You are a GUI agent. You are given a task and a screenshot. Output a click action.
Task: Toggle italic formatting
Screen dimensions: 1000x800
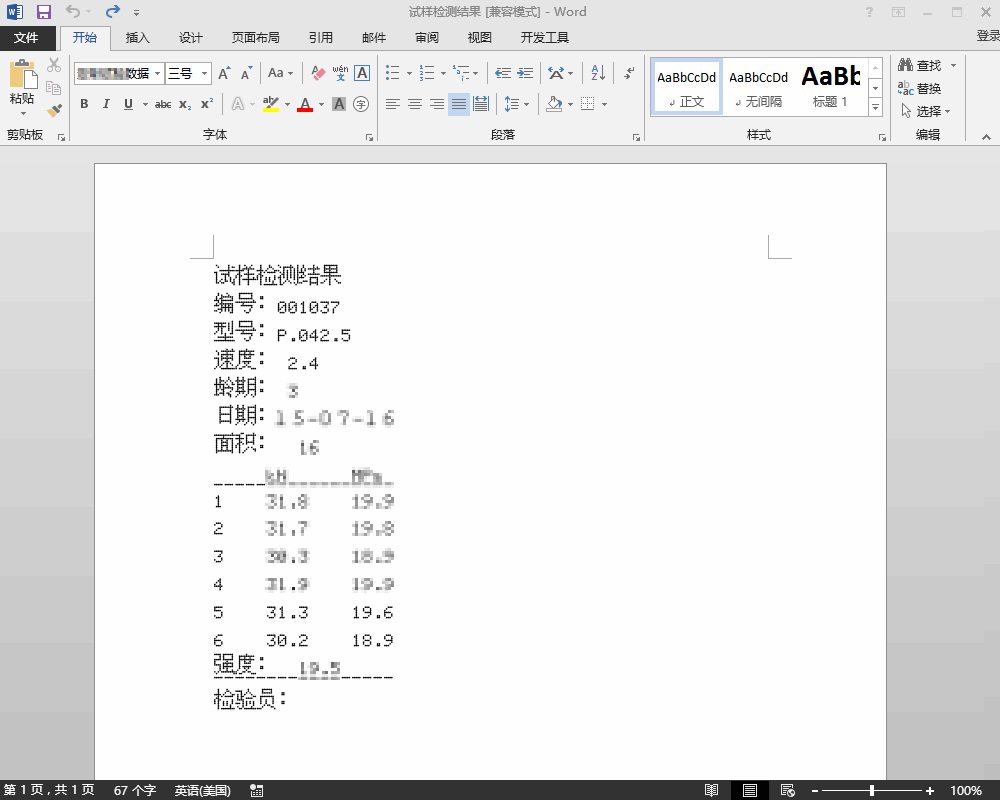[x=106, y=104]
